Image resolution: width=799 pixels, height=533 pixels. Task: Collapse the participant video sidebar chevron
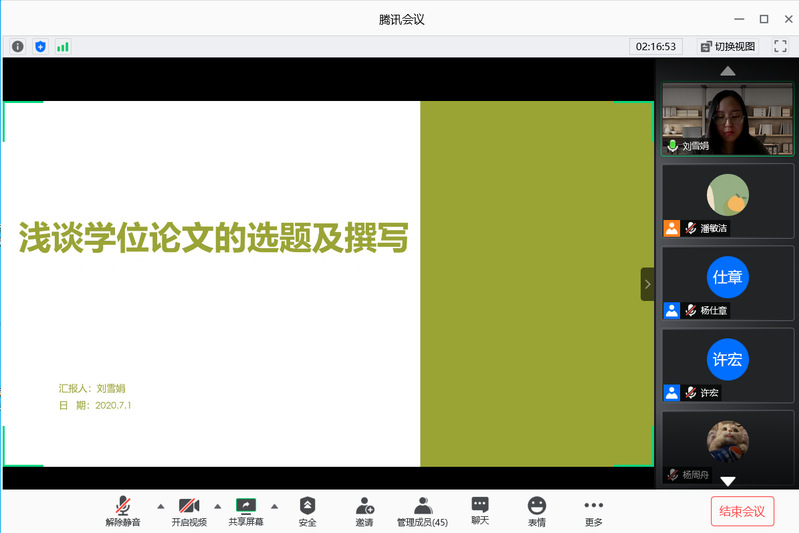(647, 284)
